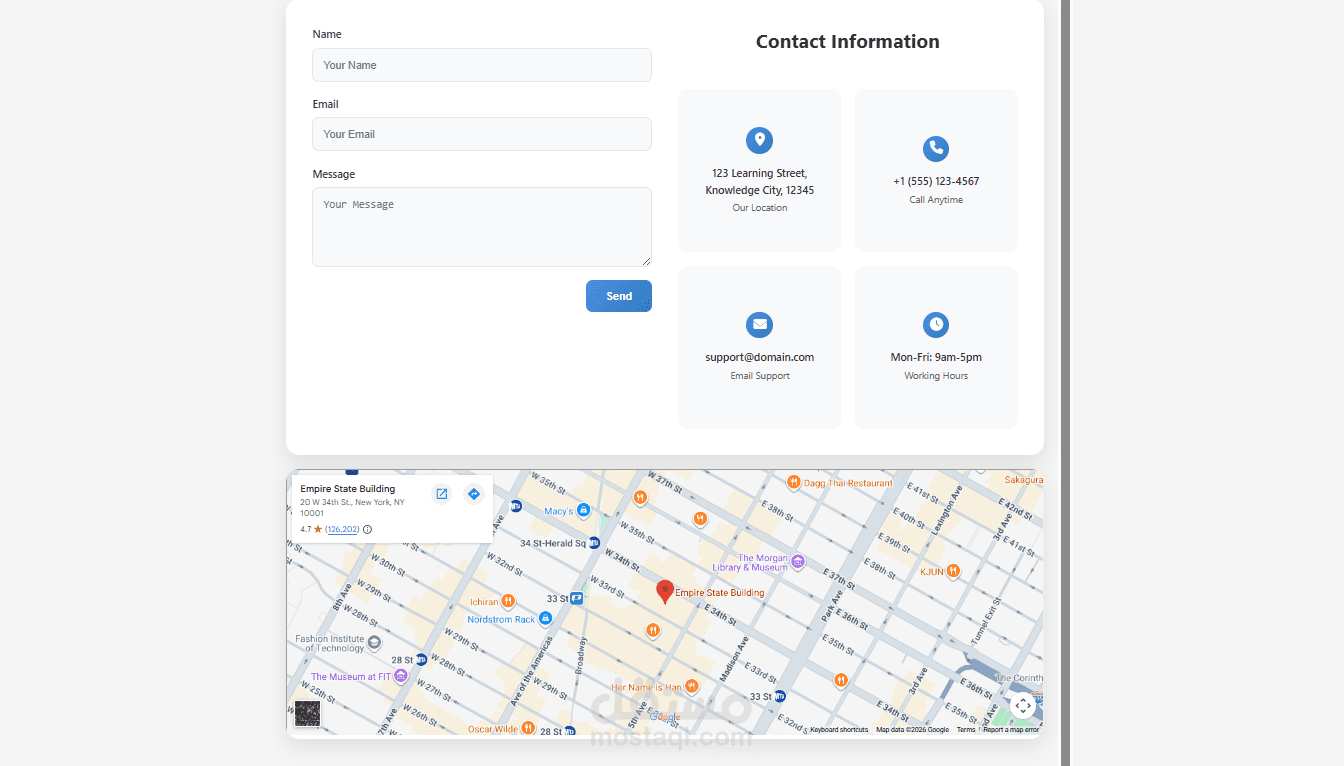
Task: Click the Email field label
Action: [x=325, y=104]
